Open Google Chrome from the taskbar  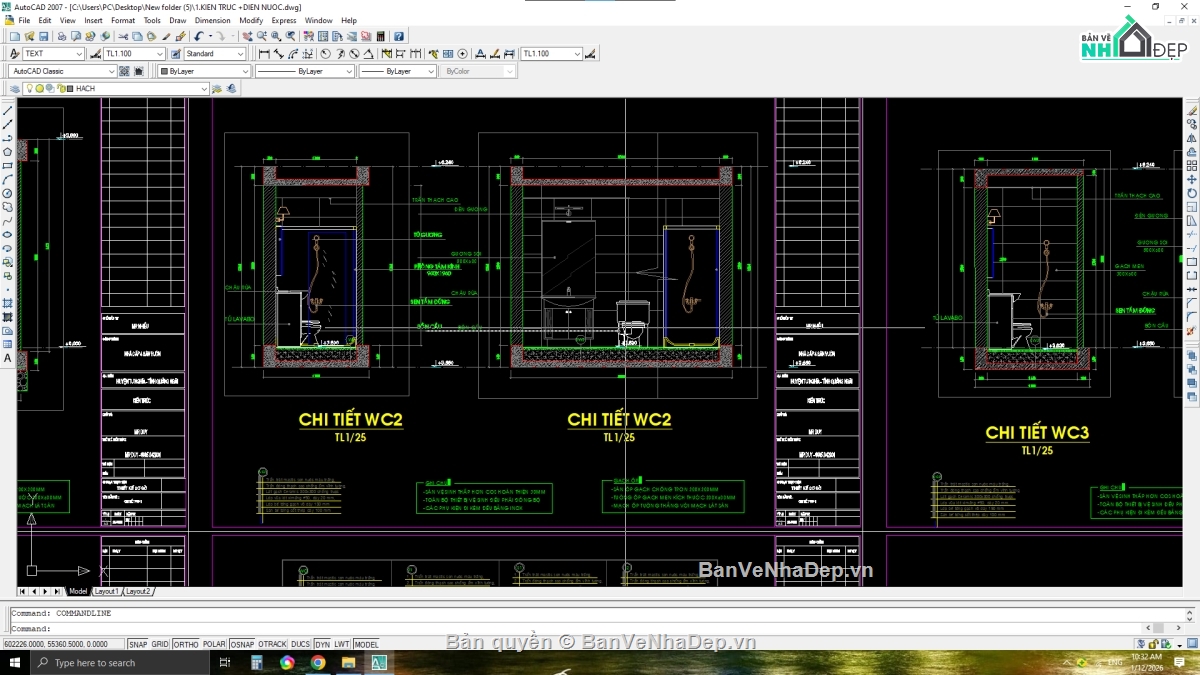[318, 663]
